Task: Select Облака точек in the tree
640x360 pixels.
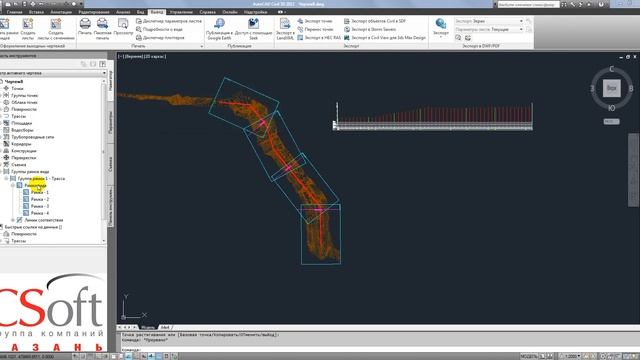Action: [24, 102]
